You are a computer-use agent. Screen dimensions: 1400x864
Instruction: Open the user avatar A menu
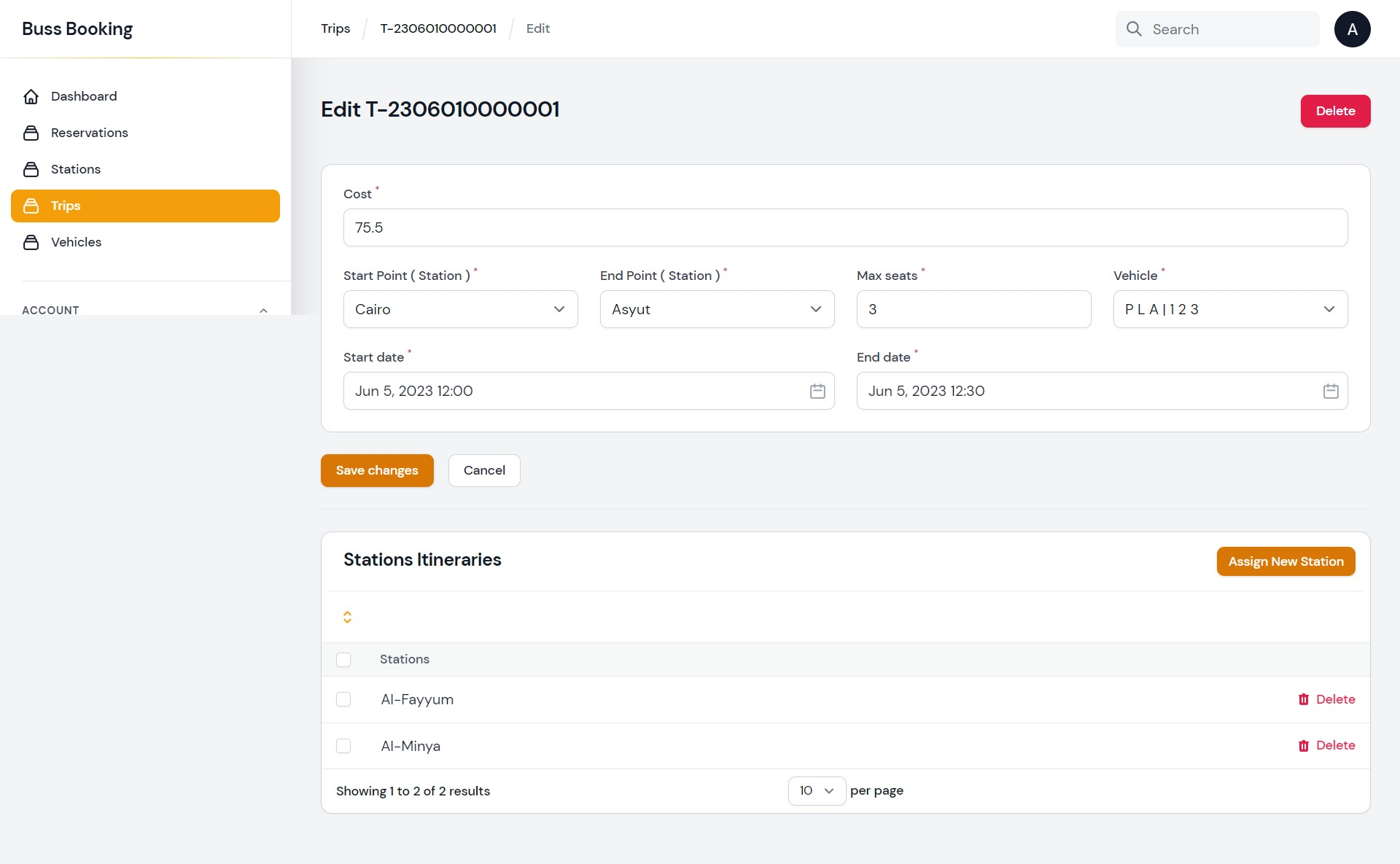point(1352,29)
